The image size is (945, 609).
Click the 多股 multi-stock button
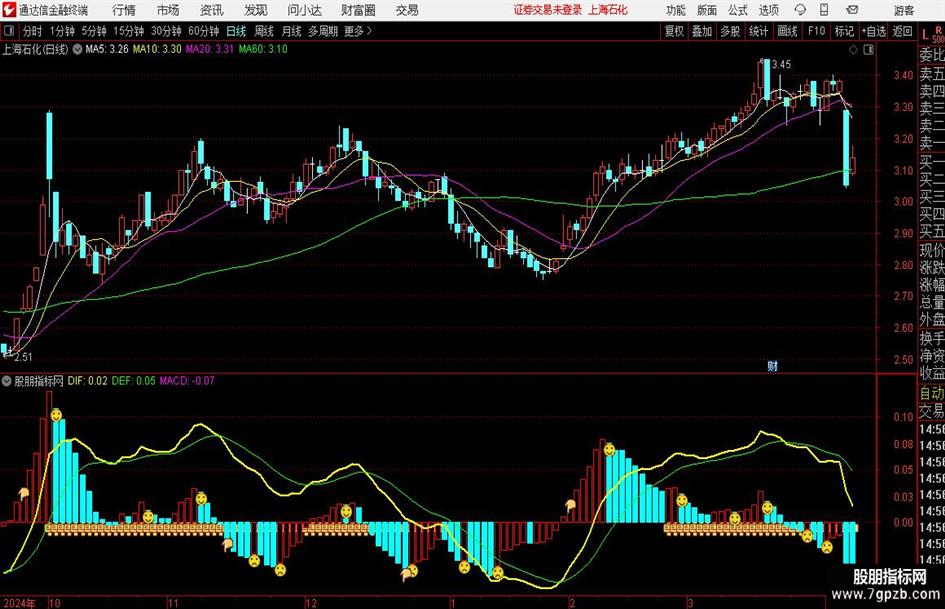click(x=730, y=31)
